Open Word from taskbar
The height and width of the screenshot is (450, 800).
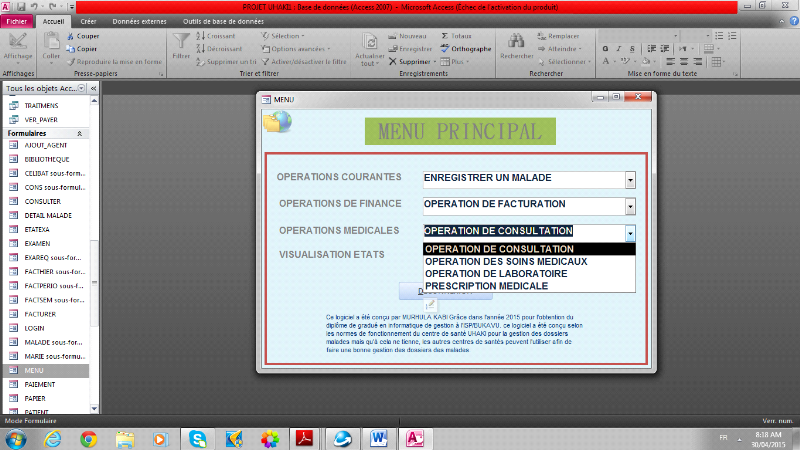point(379,439)
